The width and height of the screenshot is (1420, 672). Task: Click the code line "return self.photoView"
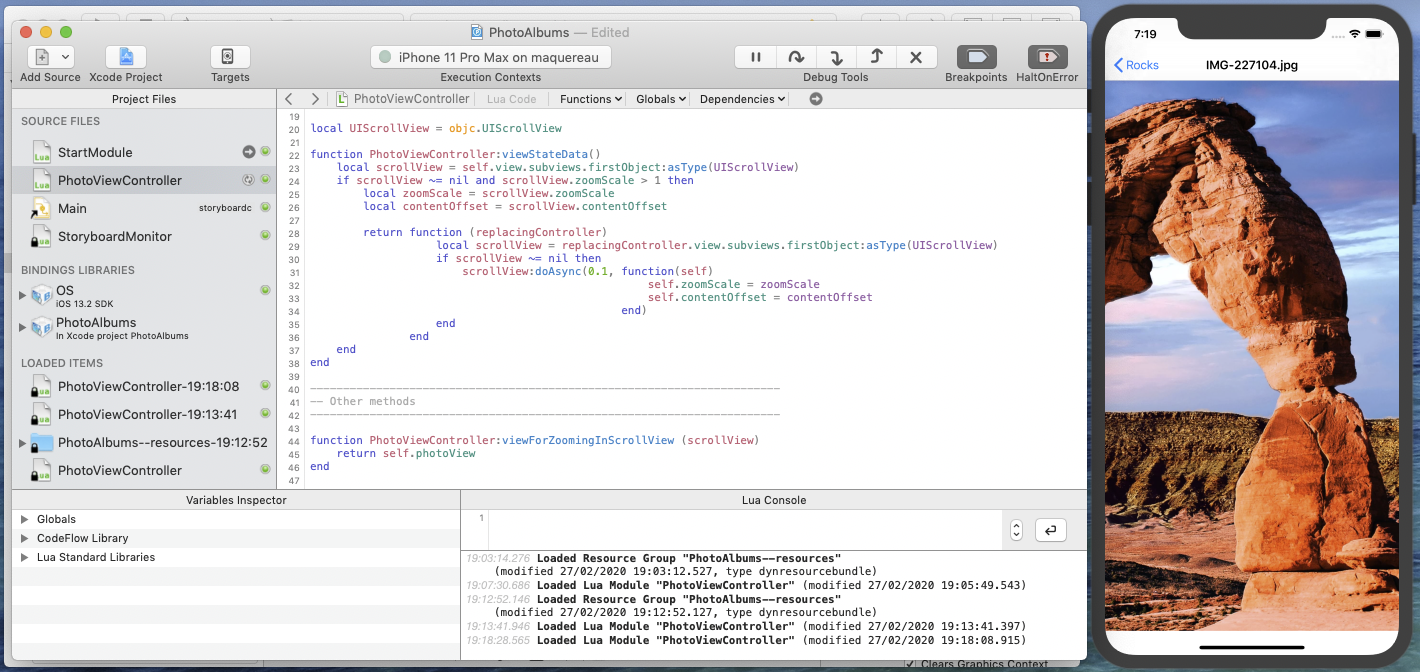pos(406,453)
